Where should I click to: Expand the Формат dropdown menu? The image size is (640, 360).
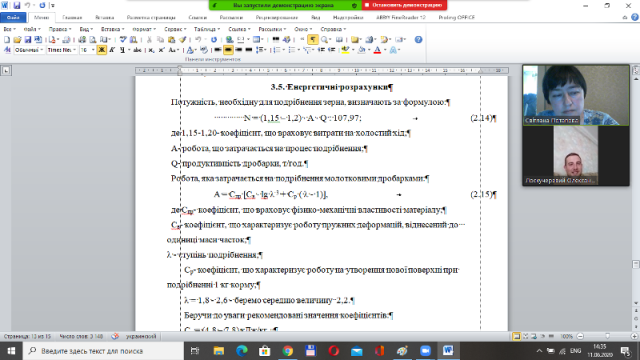coord(144,29)
